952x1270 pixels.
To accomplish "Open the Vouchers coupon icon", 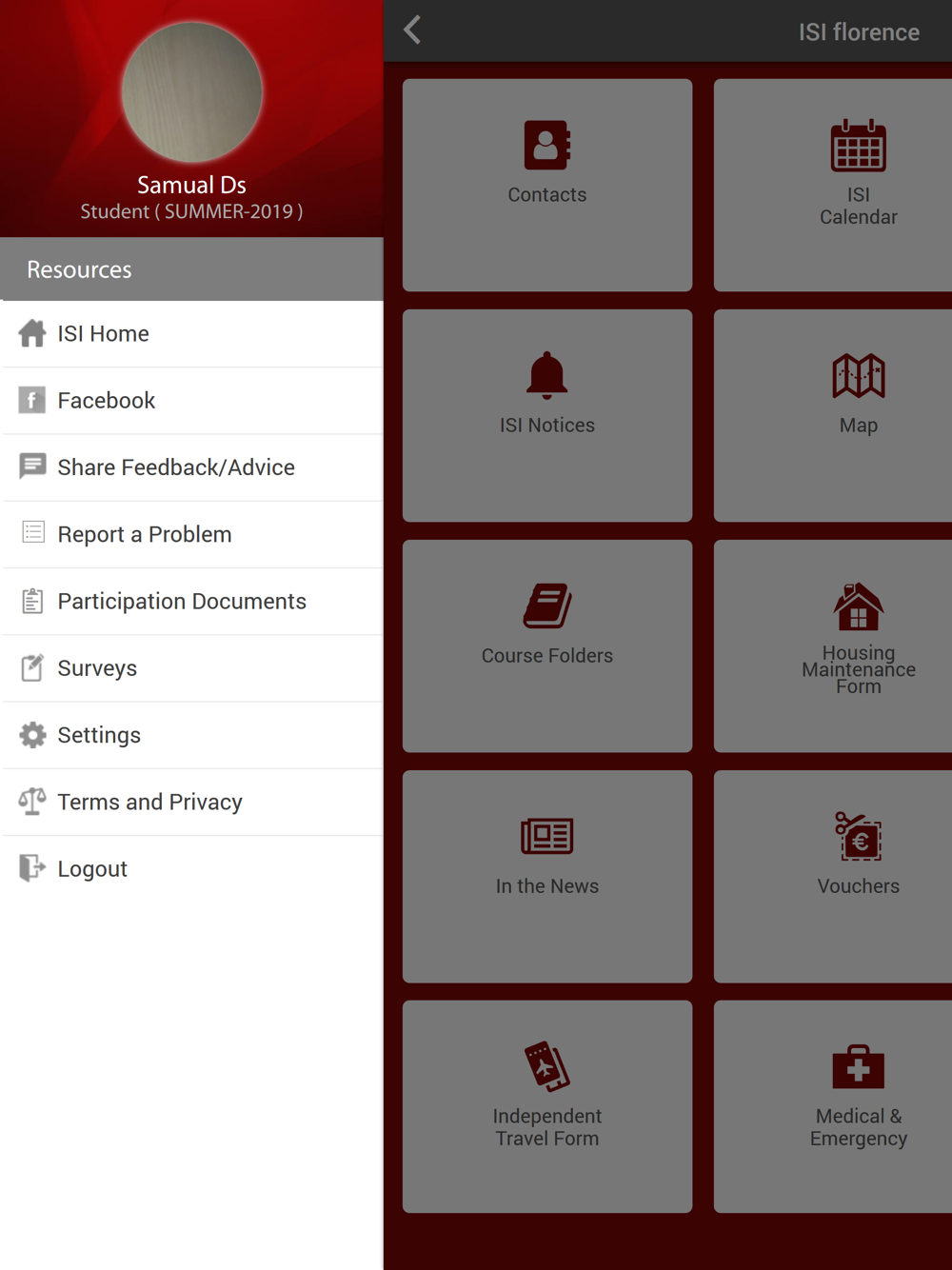I will [x=858, y=836].
